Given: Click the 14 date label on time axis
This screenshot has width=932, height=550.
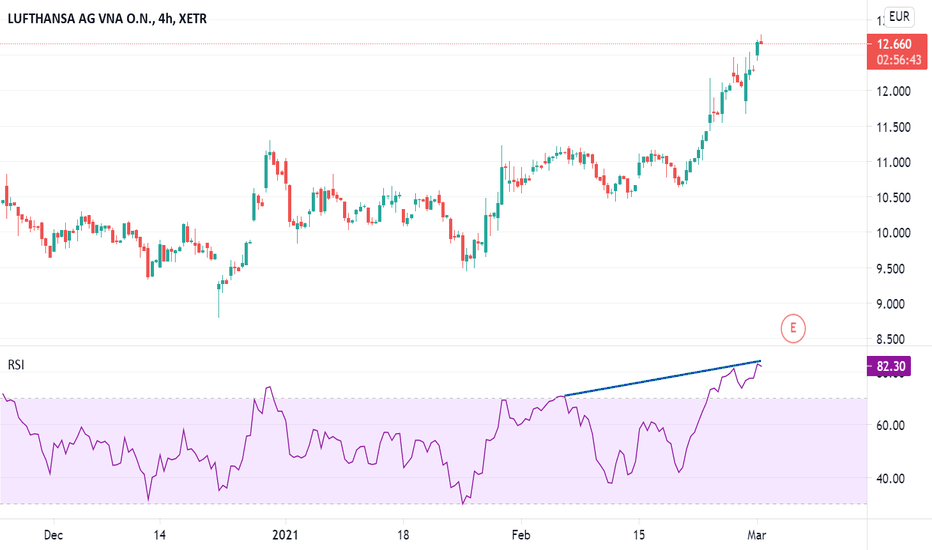Looking at the screenshot, I should coord(159,535).
